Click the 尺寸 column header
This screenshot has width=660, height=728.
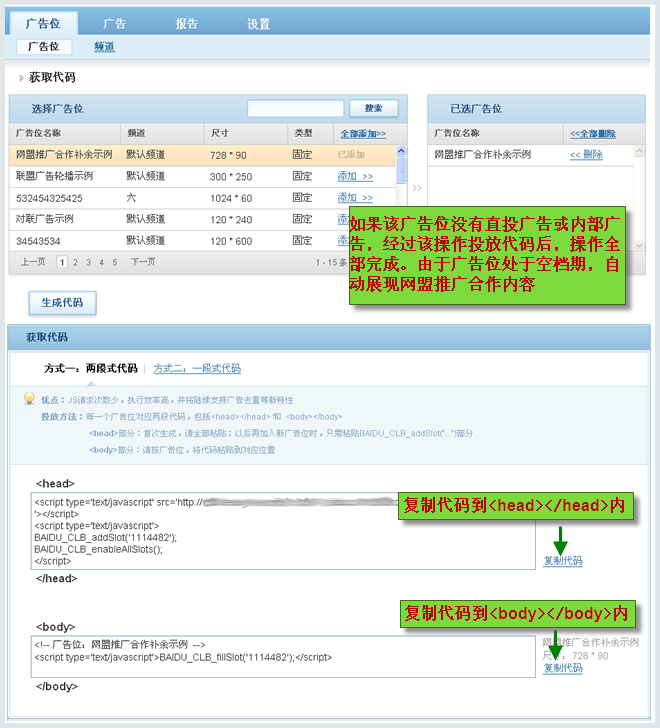click(x=220, y=133)
